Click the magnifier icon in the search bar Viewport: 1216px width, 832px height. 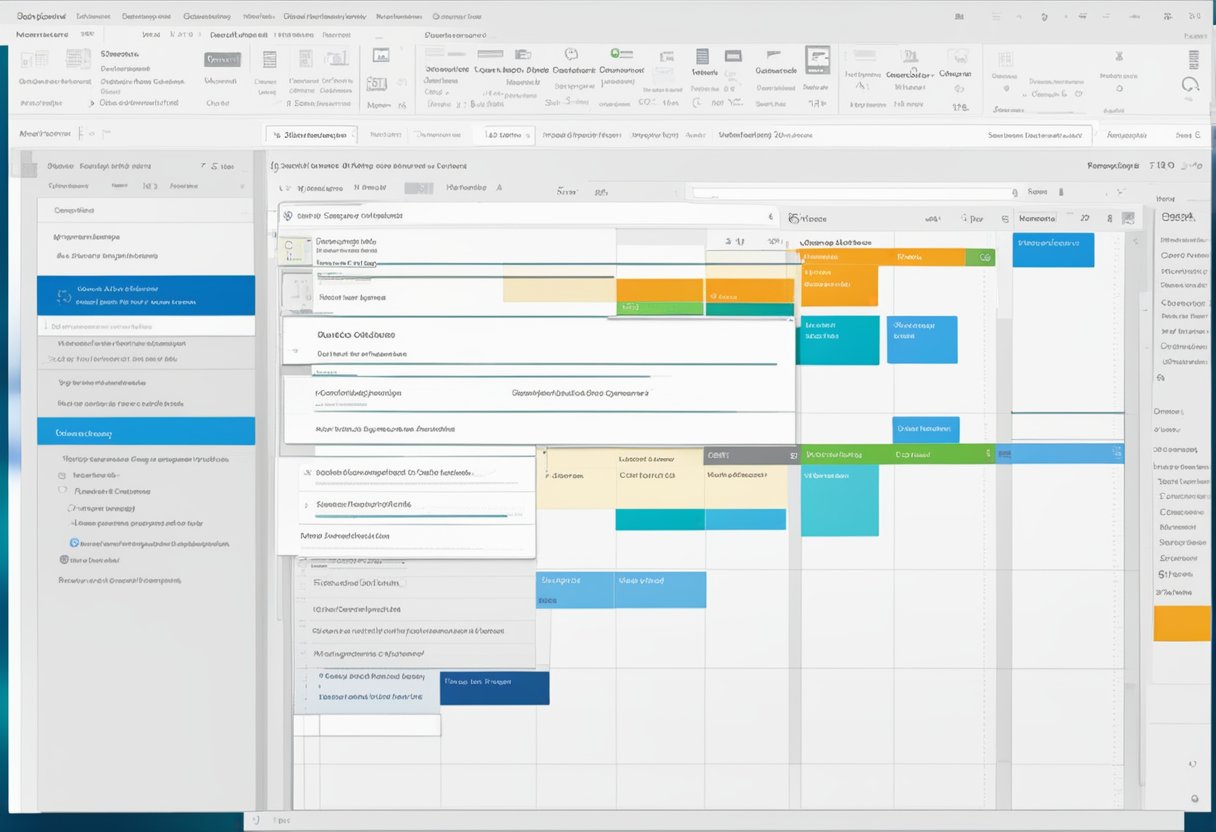click(x=1014, y=192)
